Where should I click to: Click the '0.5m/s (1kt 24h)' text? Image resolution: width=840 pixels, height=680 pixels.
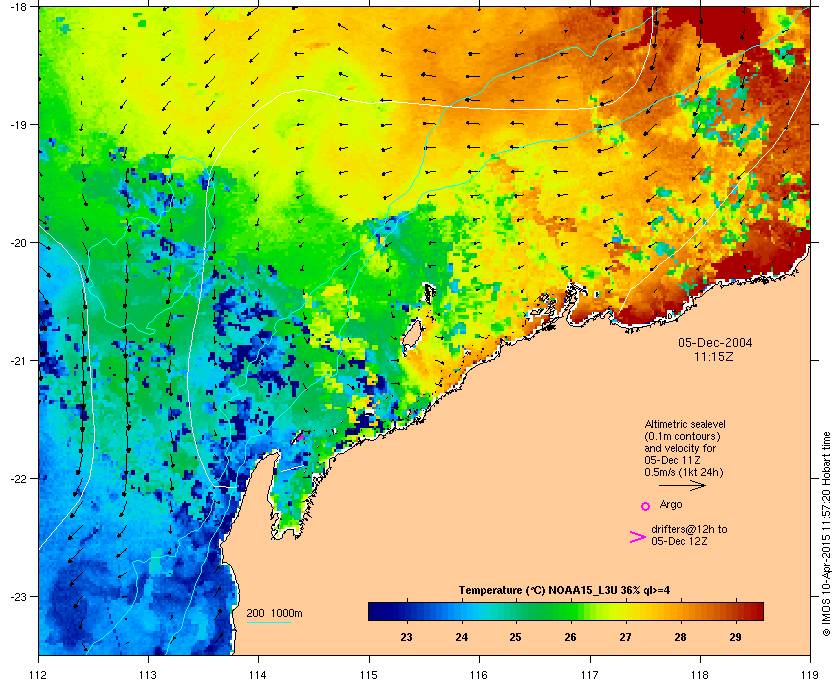pyautogui.click(x=684, y=473)
